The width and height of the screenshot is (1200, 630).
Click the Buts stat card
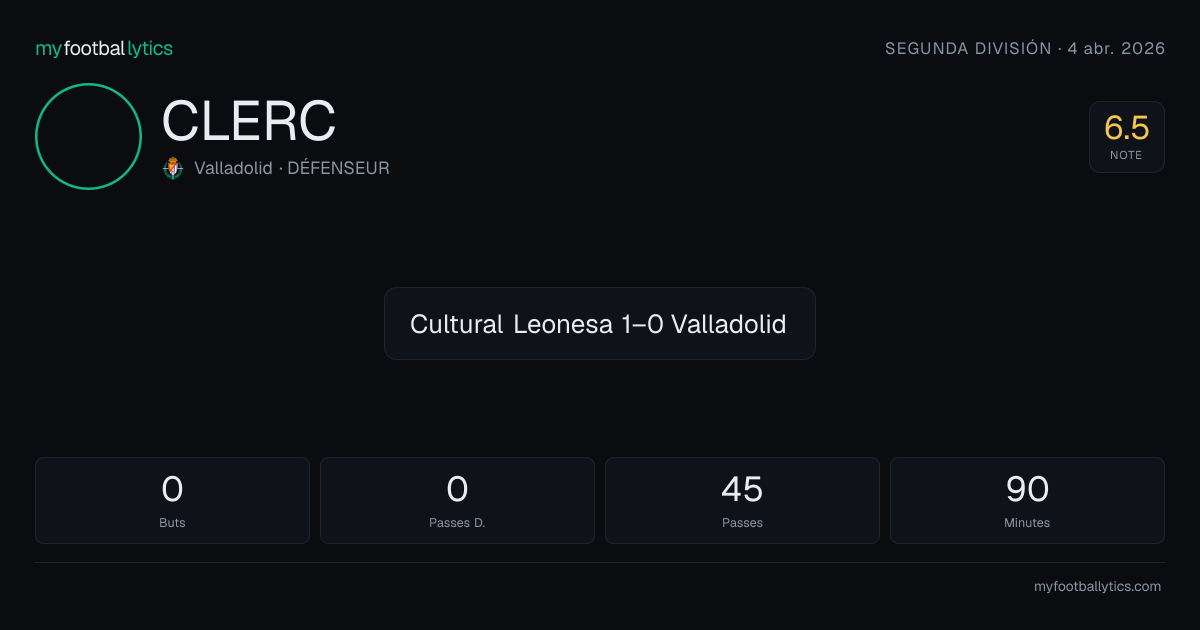(172, 500)
